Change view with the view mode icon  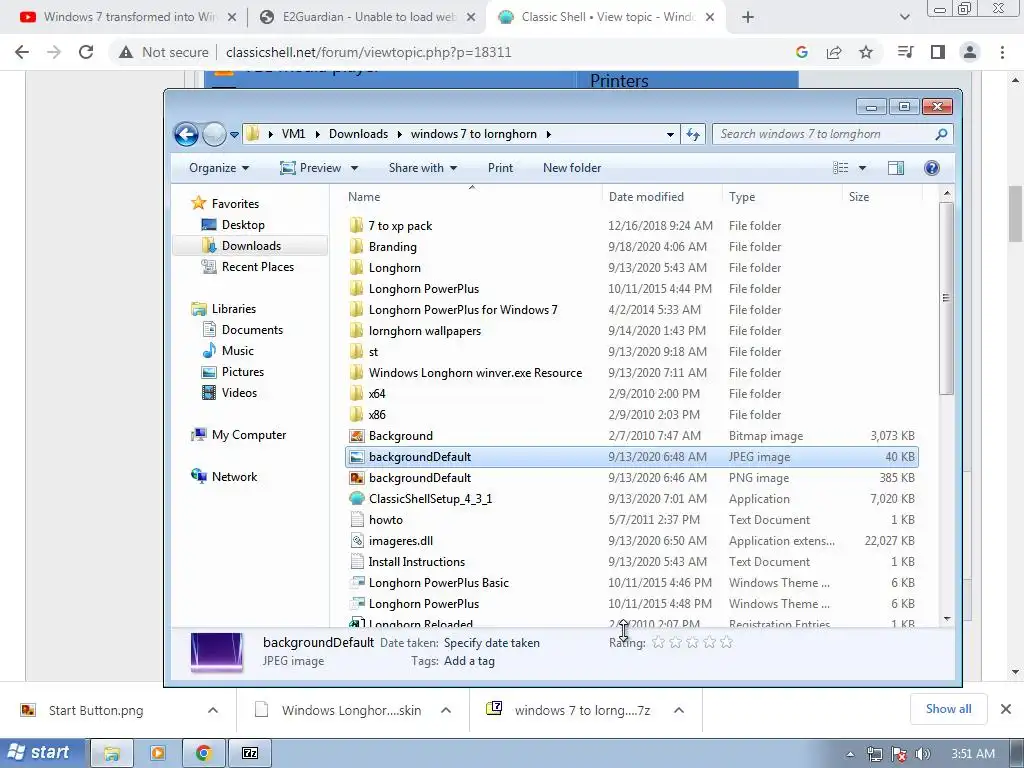click(840, 168)
